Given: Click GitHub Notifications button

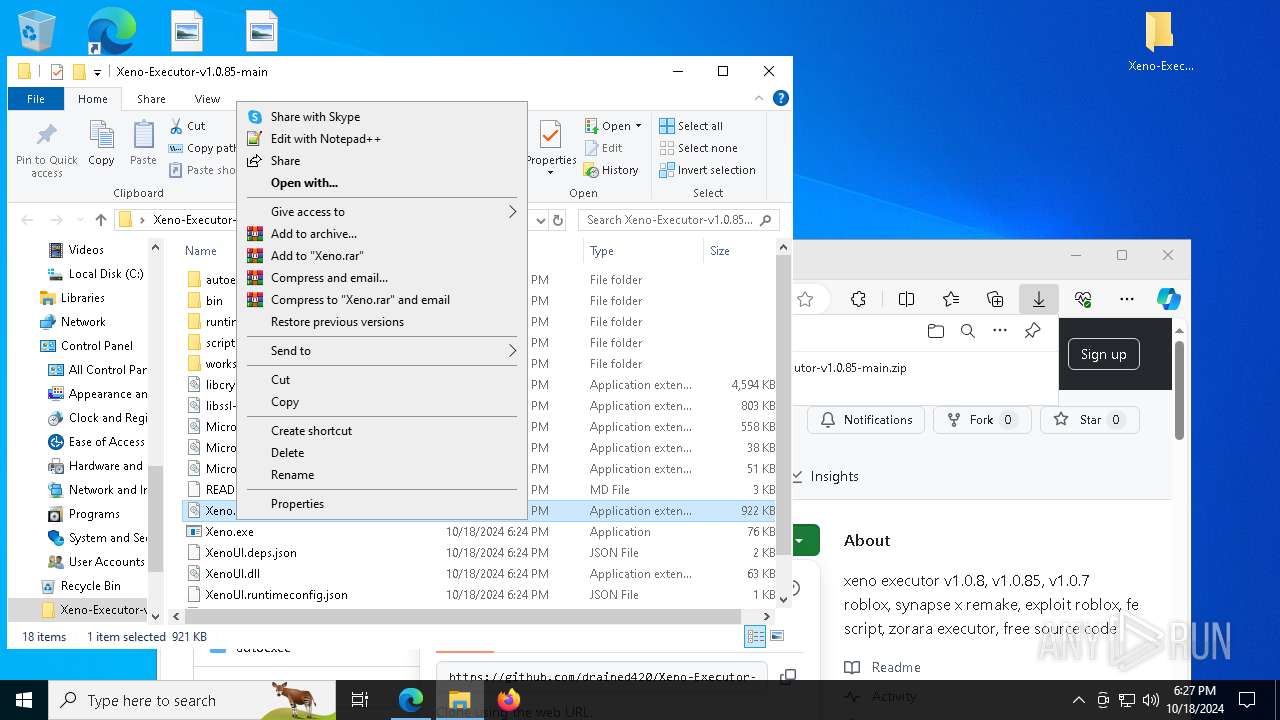Looking at the screenshot, I should tap(866, 420).
